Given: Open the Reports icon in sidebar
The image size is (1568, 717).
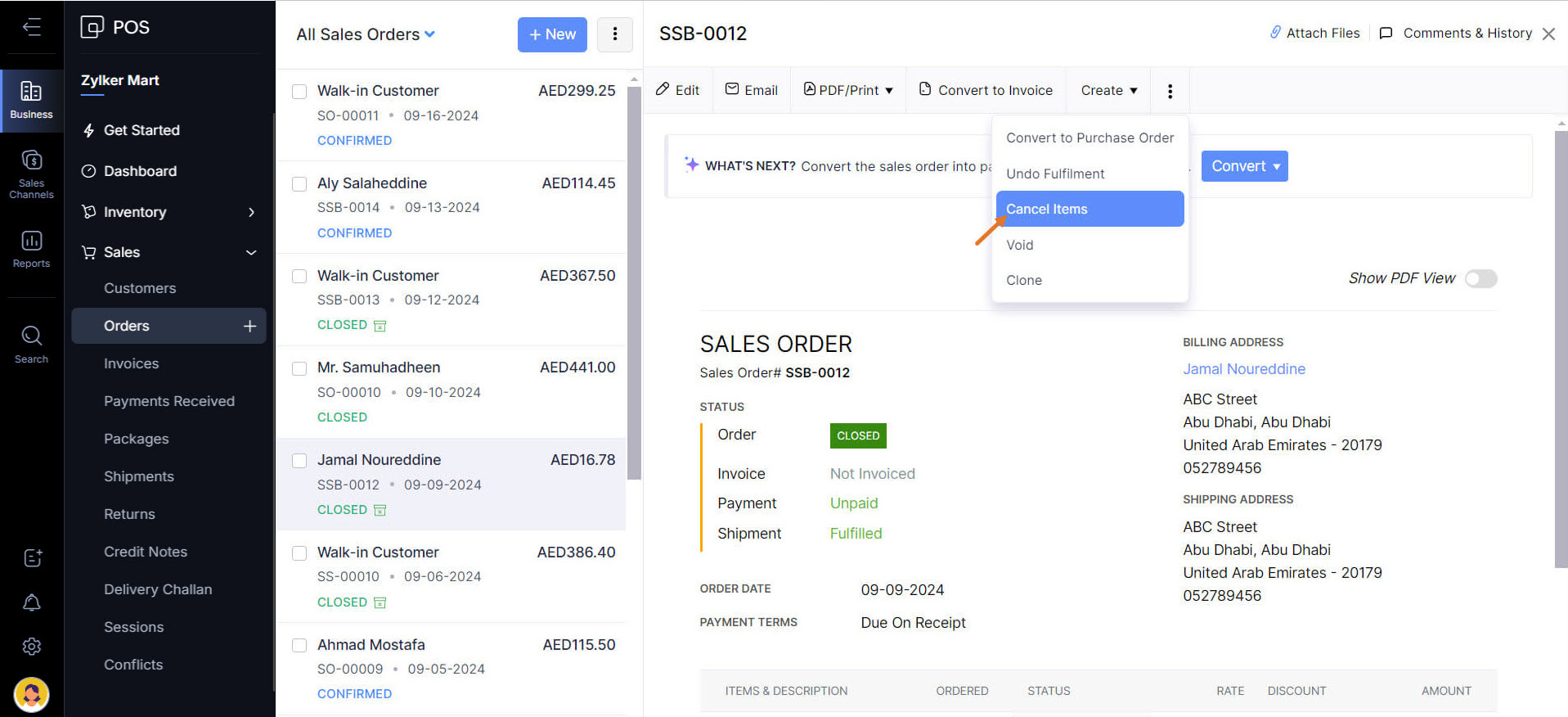Looking at the screenshot, I should click(31, 249).
